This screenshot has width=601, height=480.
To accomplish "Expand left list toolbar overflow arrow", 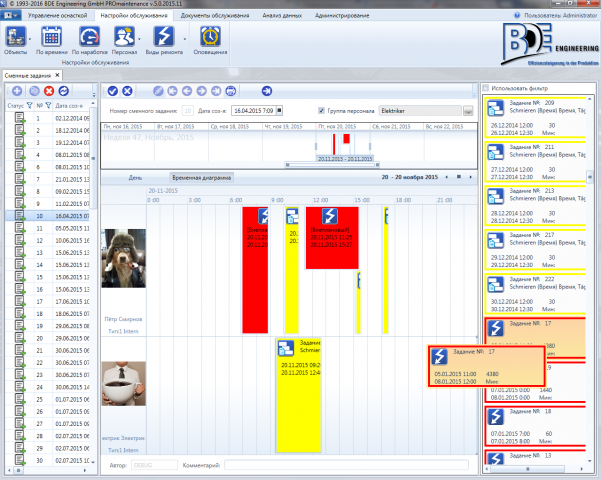I will pyautogui.click(x=94, y=94).
